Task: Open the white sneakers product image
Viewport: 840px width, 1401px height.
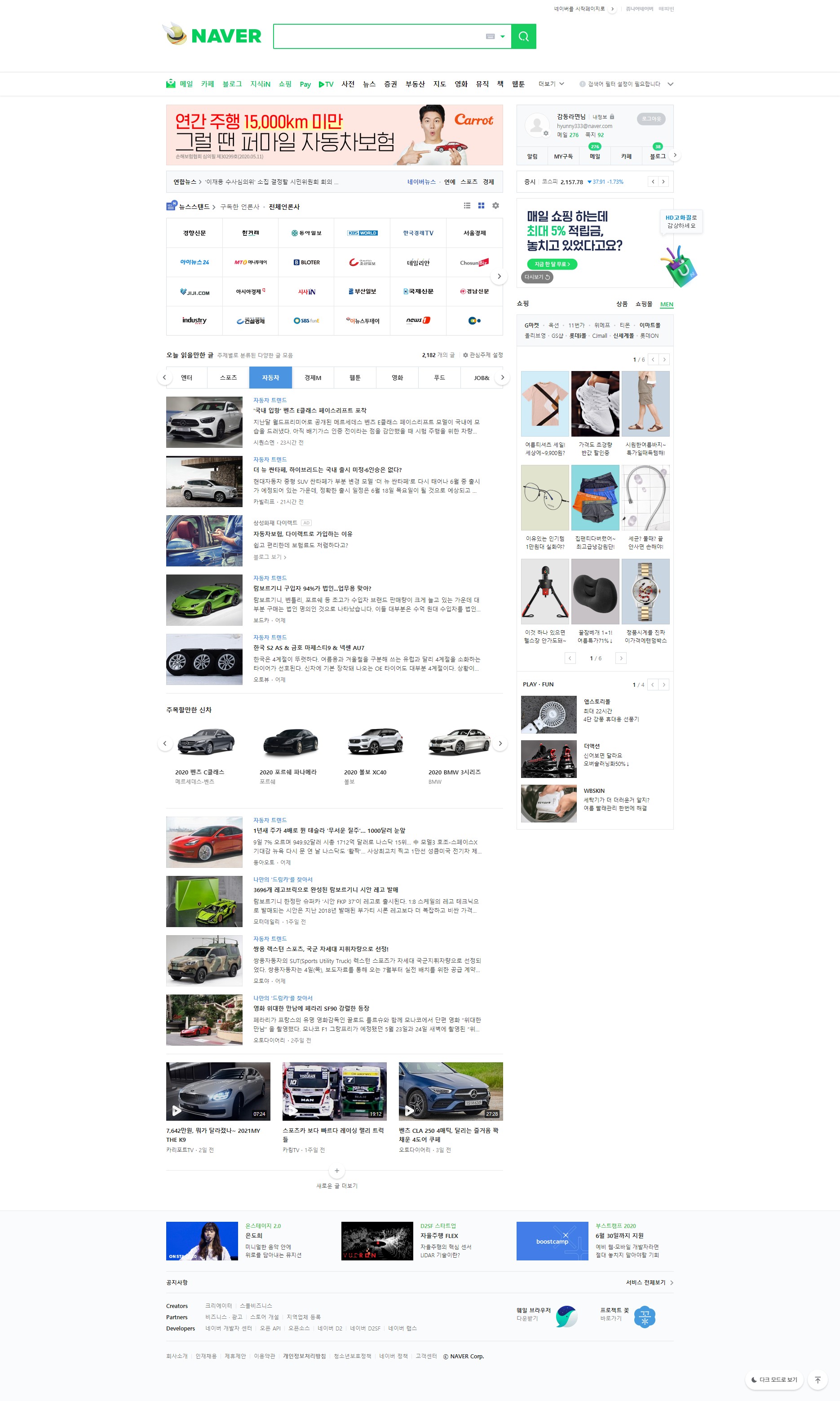Action: [595, 403]
